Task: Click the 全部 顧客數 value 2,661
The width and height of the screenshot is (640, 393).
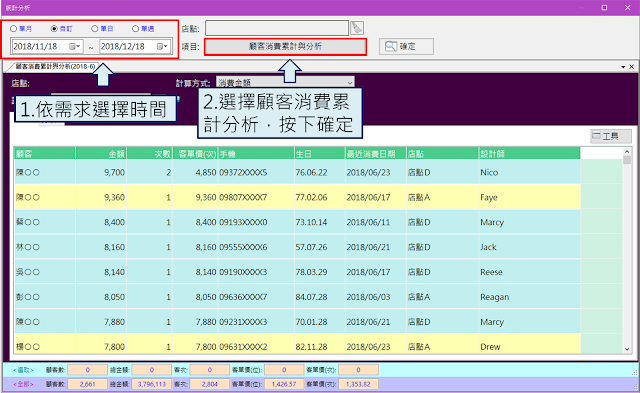Action: point(87,384)
